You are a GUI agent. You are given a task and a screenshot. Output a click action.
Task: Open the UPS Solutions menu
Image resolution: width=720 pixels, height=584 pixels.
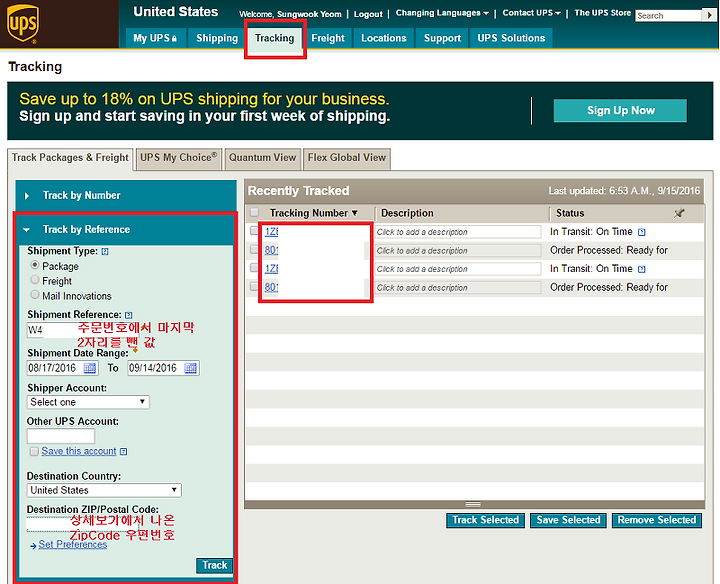(511, 38)
